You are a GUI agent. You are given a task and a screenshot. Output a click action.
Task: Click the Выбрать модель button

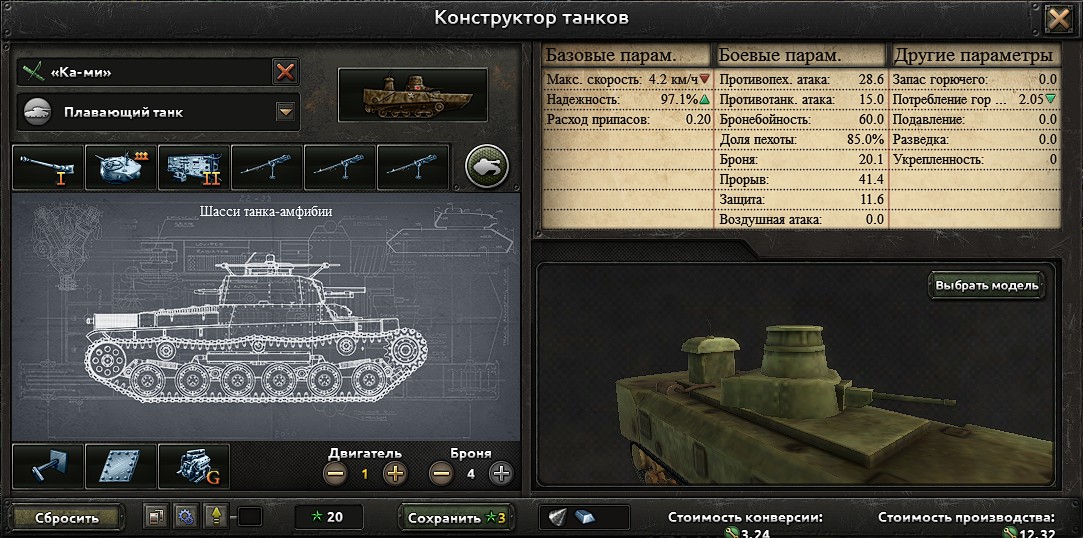(986, 285)
